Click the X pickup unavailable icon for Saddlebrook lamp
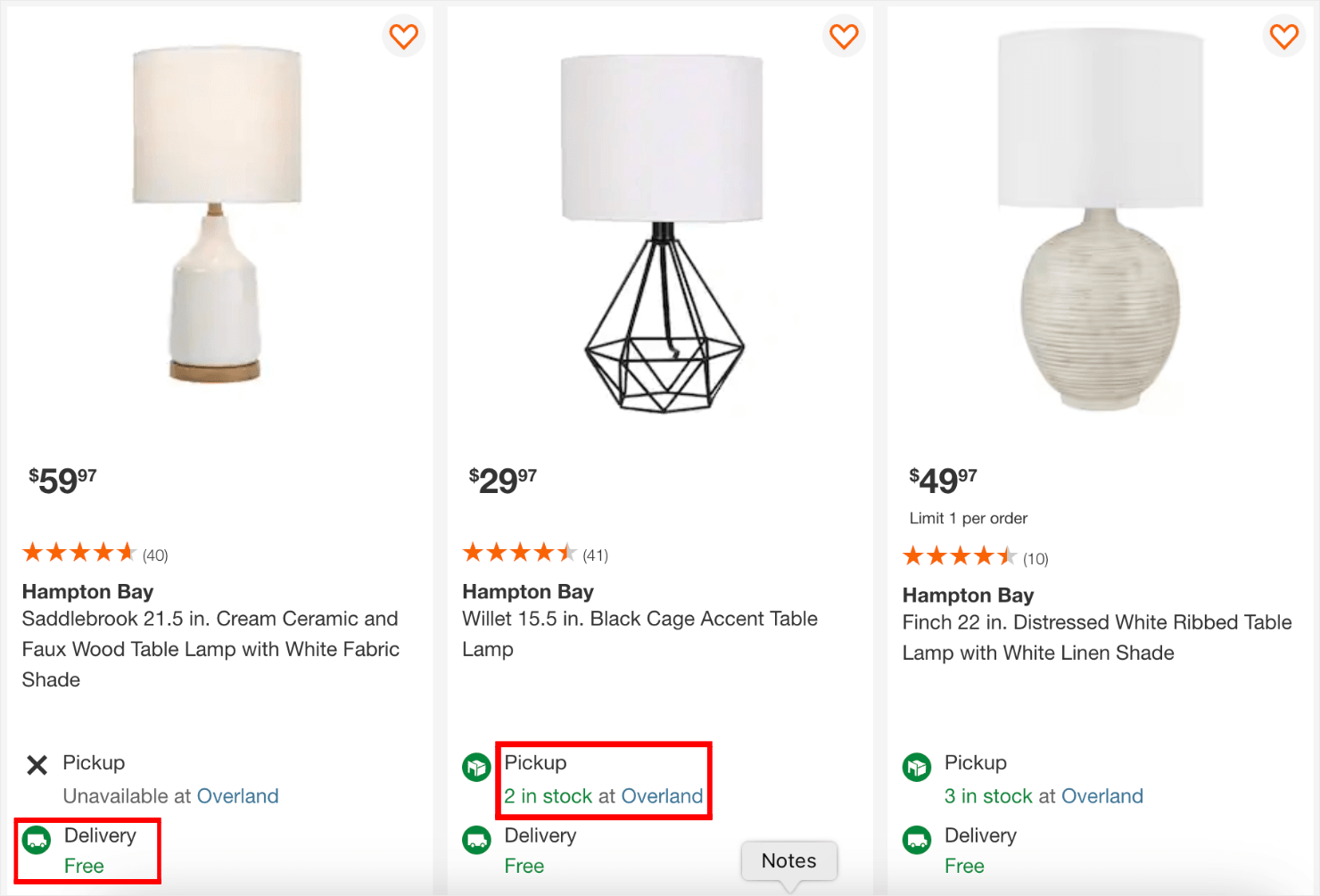 coord(37,764)
